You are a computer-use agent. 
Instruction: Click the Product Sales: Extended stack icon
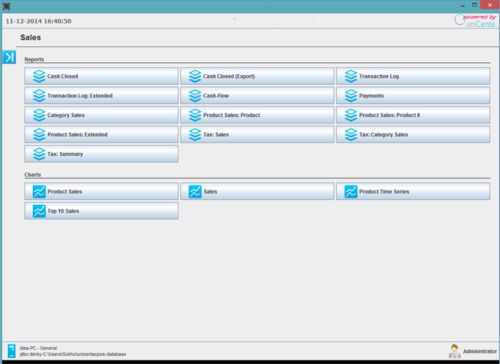pos(39,135)
